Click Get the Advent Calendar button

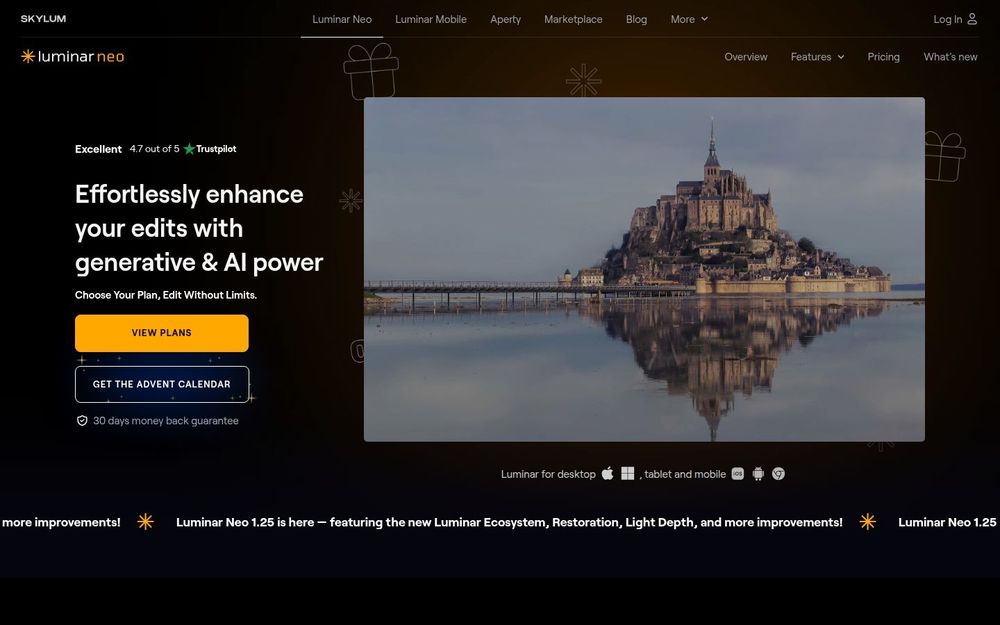162,384
